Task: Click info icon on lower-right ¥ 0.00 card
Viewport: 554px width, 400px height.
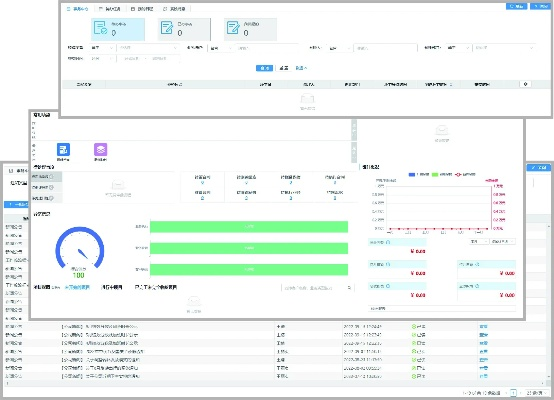Action: 477,286
